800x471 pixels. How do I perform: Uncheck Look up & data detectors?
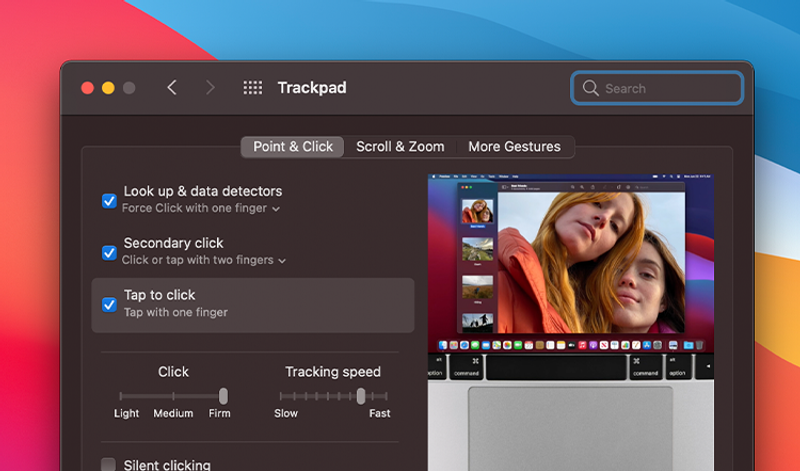[109, 201]
